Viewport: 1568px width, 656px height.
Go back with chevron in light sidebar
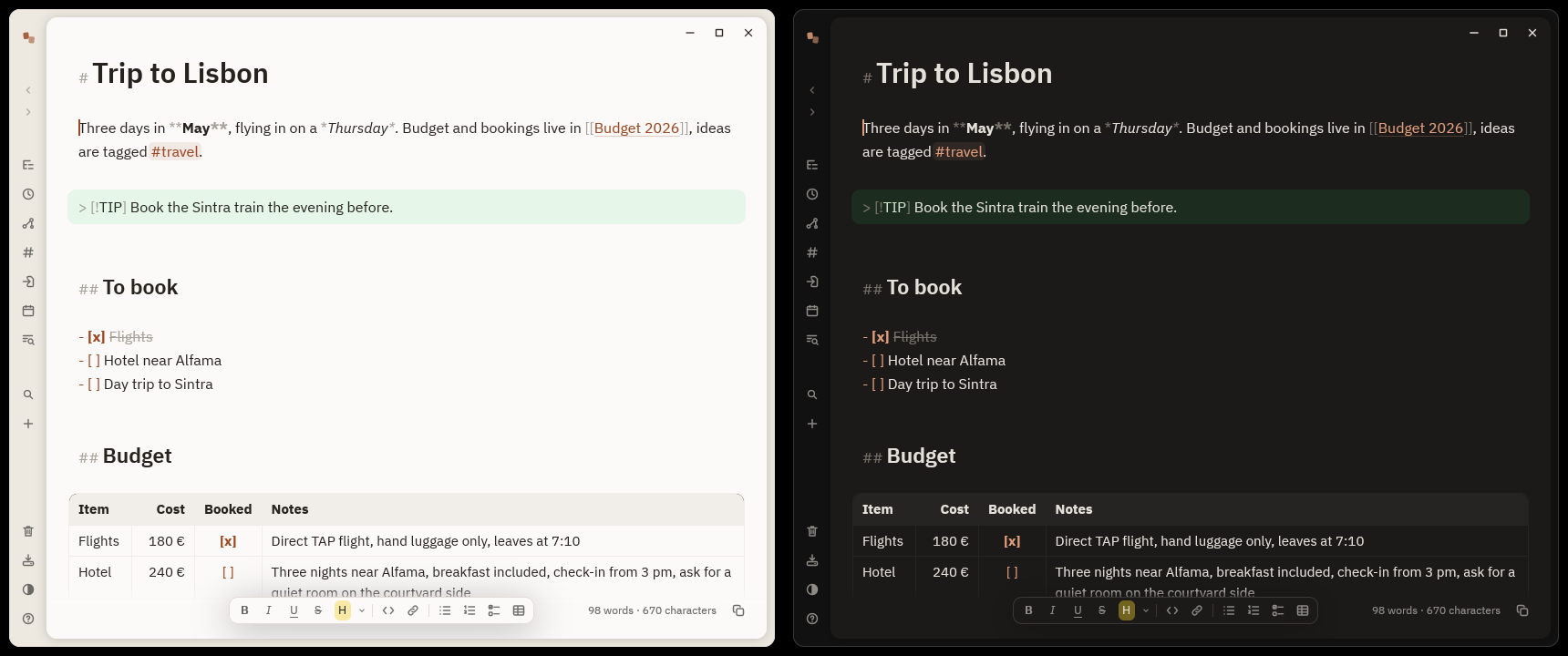[28, 90]
